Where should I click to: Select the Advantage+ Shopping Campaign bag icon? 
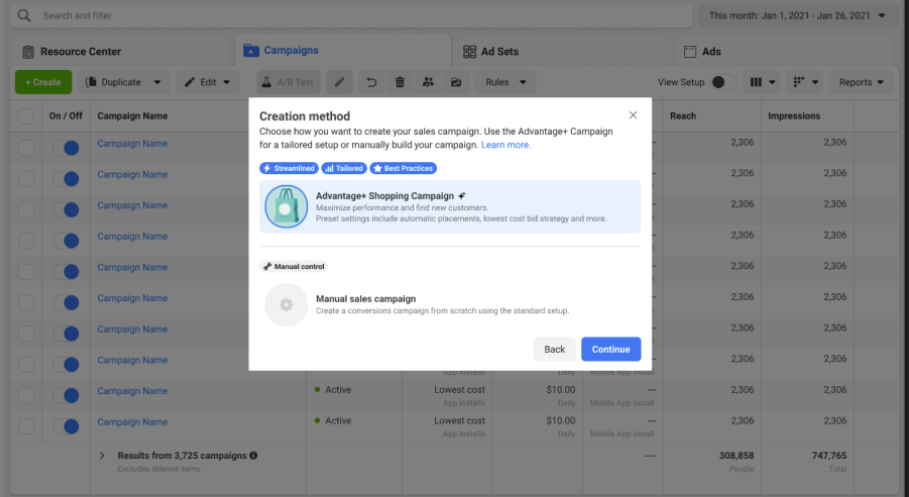(x=286, y=206)
